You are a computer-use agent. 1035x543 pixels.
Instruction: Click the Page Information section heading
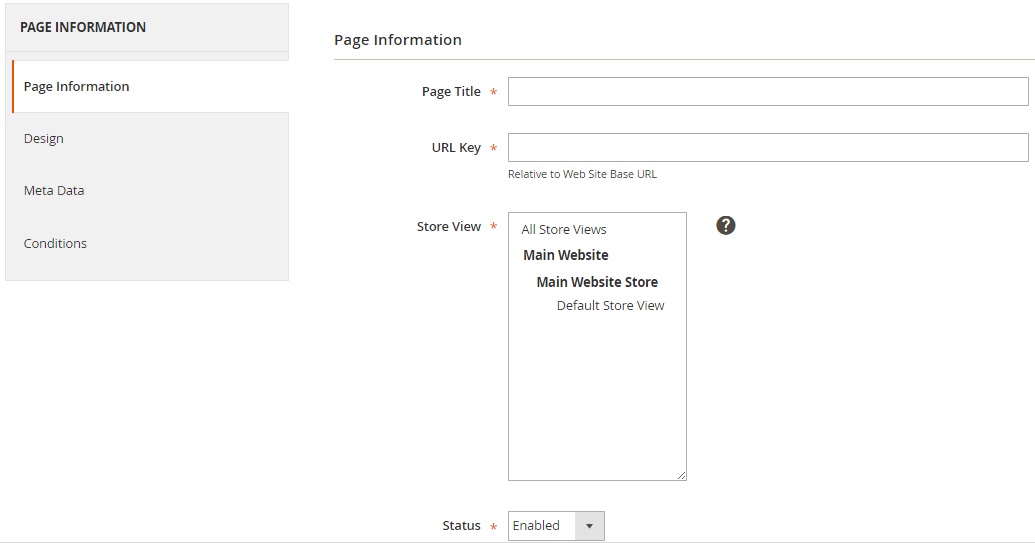tap(398, 40)
